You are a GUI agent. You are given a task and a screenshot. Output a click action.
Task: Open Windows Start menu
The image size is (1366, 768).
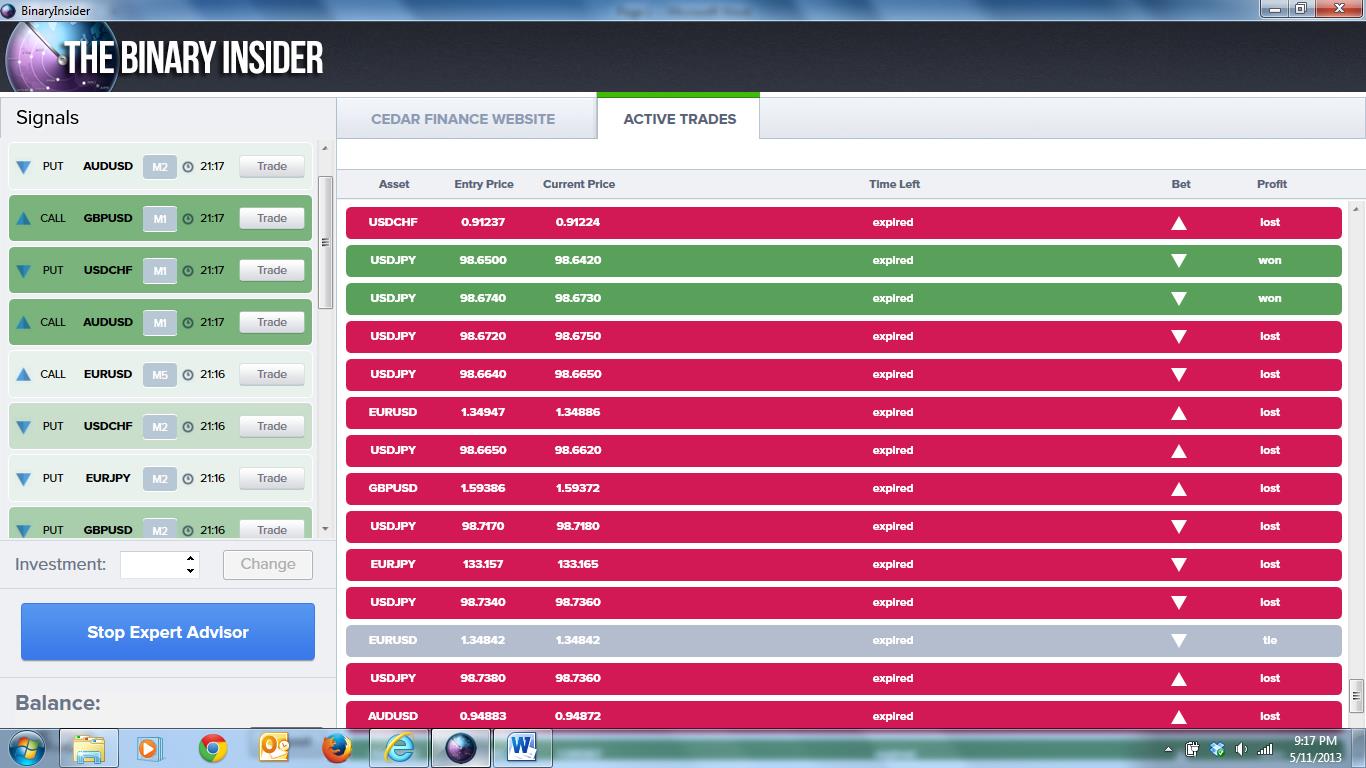(x=25, y=748)
